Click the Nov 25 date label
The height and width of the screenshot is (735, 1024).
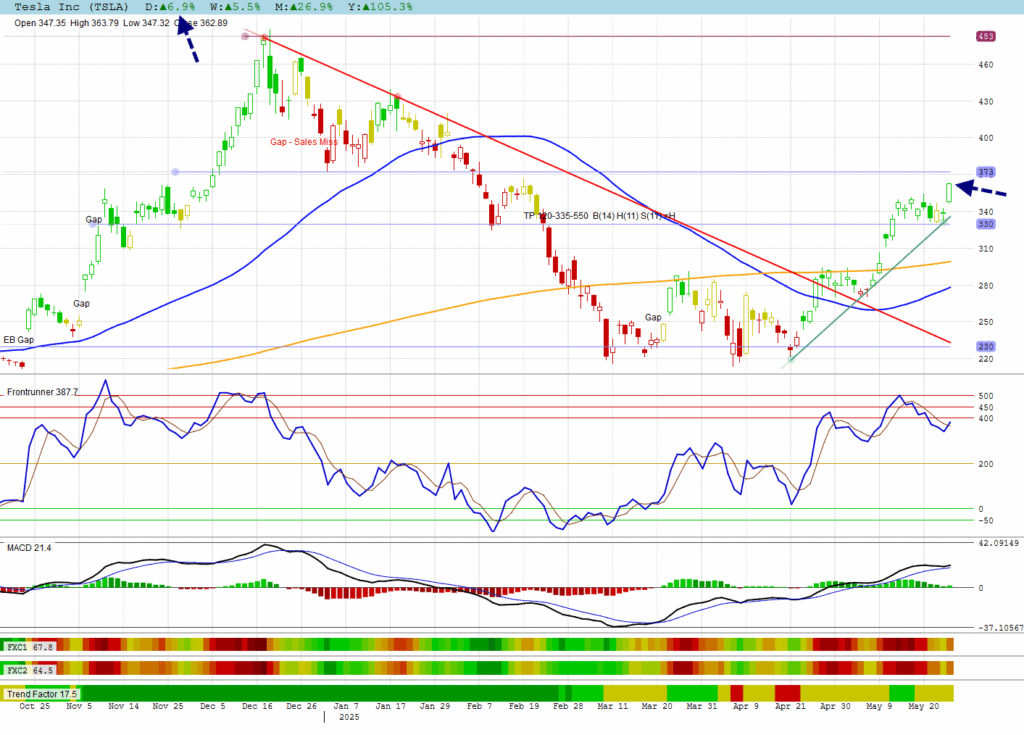click(168, 706)
